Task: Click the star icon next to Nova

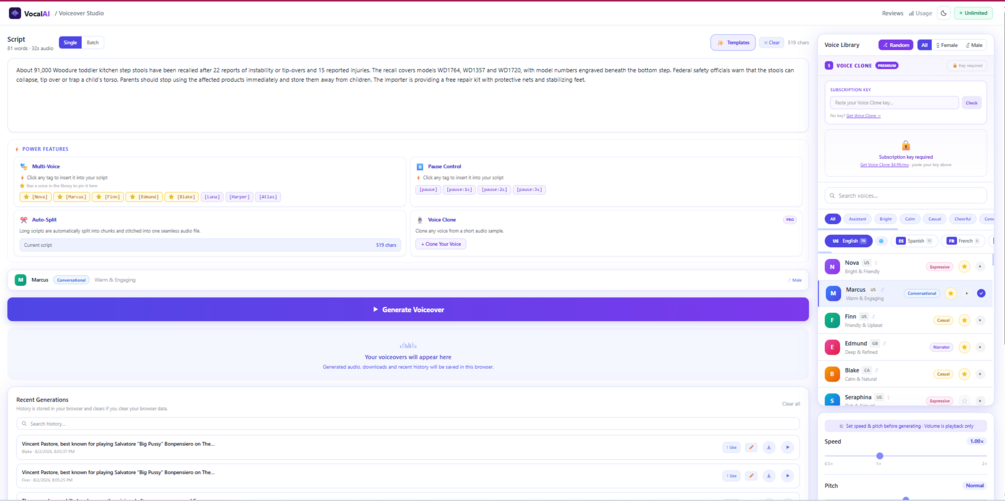Action: [x=964, y=267]
